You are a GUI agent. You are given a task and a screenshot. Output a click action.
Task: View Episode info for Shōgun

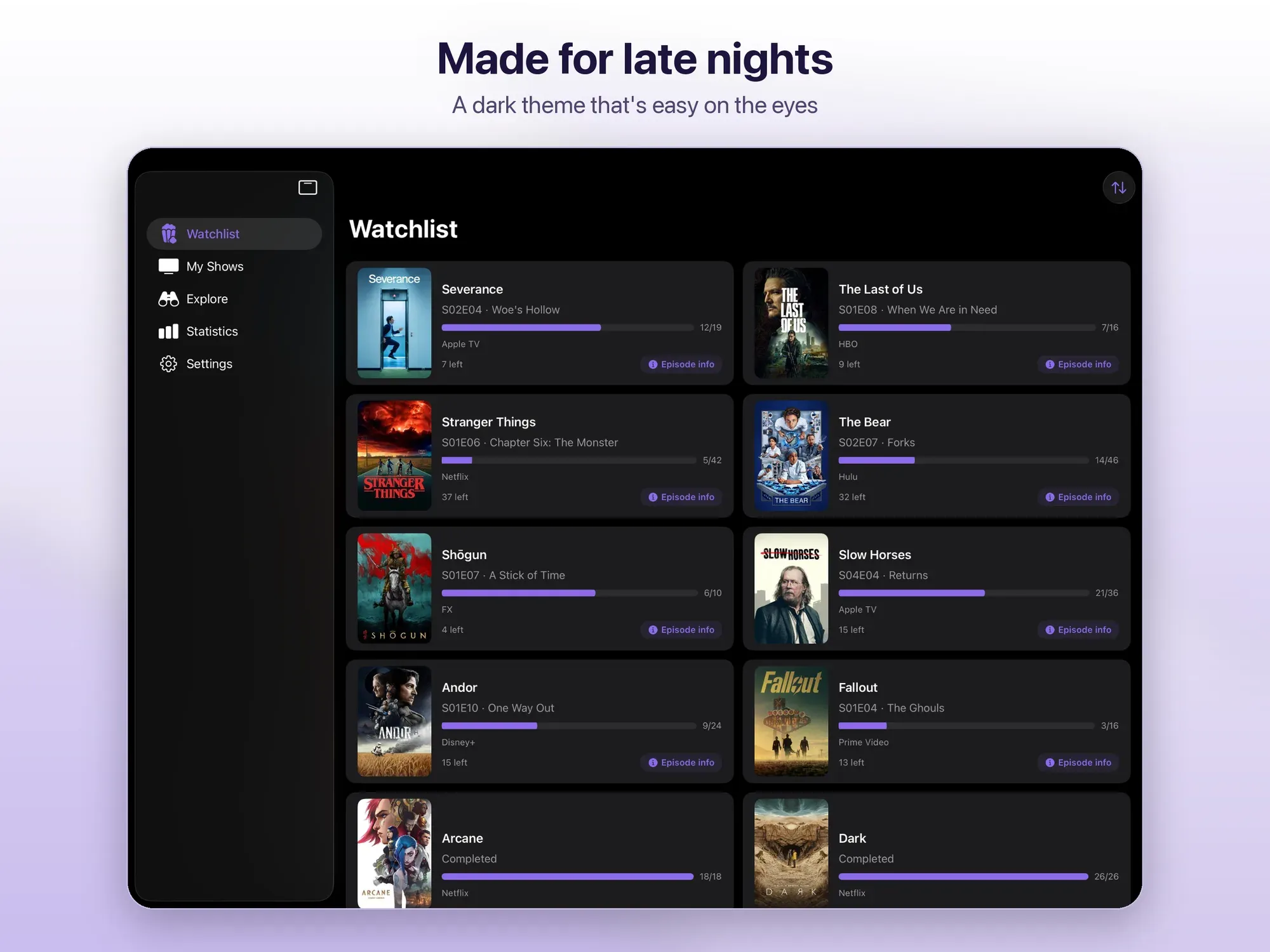pyautogui.click(x=681, y=630)
